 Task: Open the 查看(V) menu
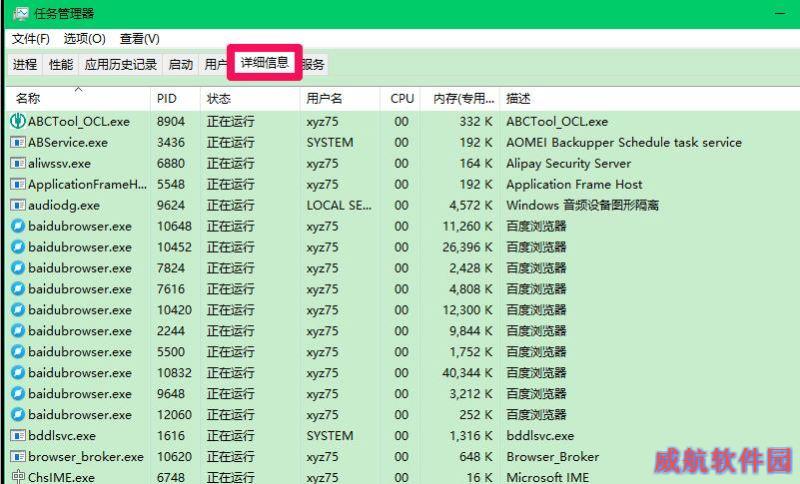click(140, 39)
